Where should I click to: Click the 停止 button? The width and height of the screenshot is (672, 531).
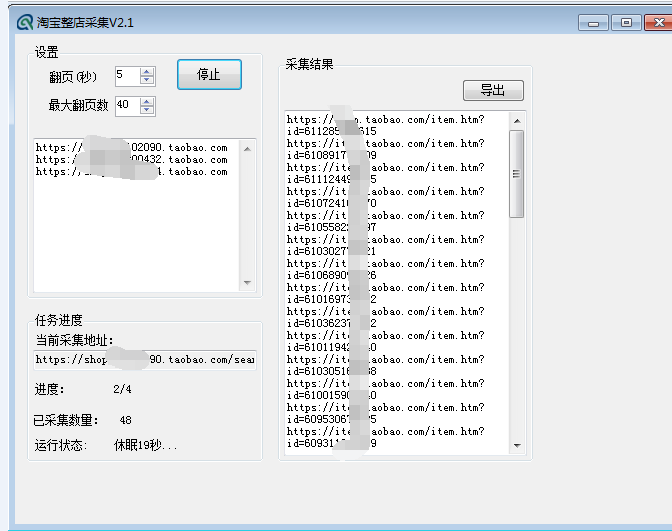pyautogui.click(x=209, y=75)
